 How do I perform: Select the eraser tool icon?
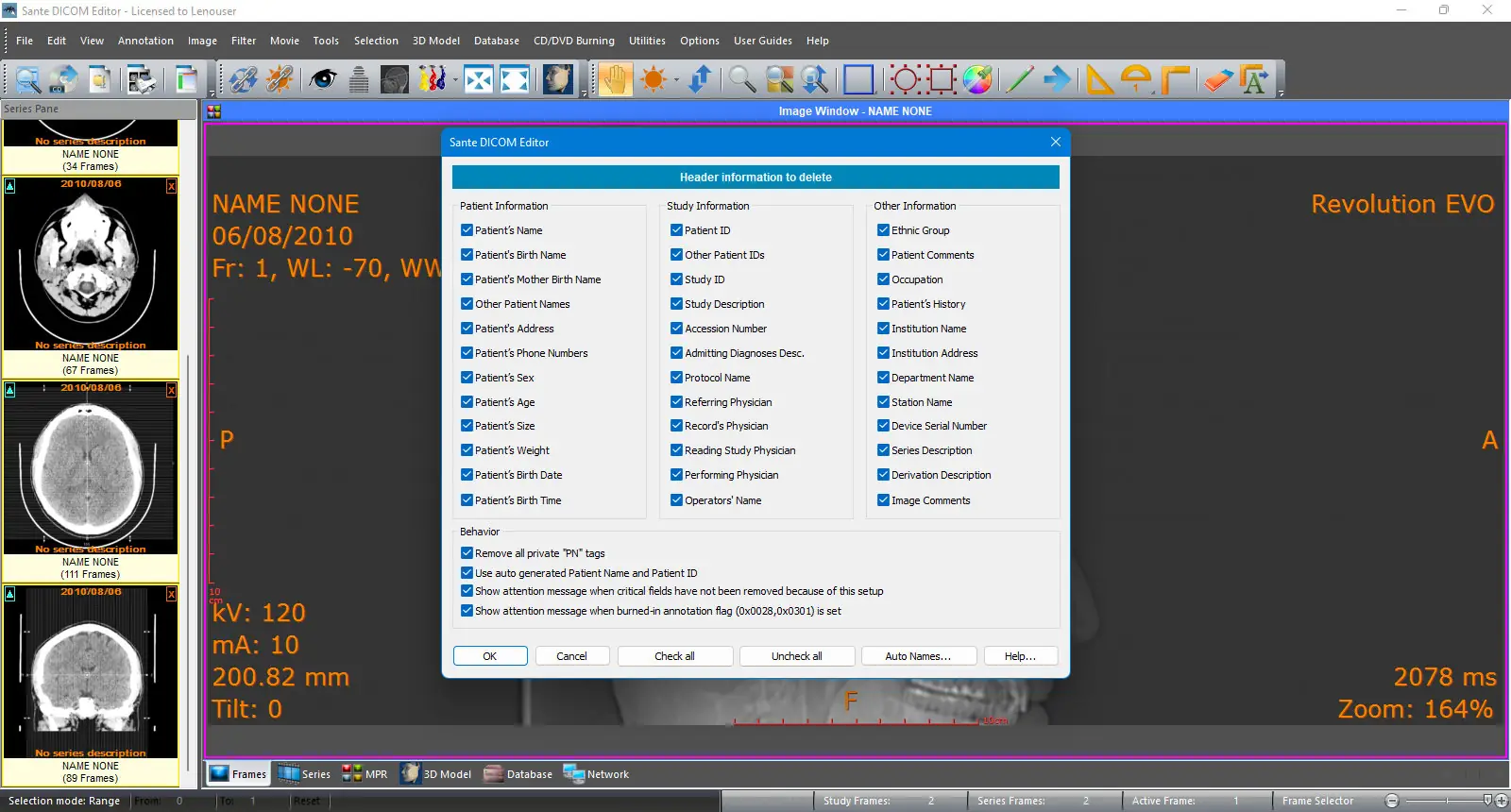click(1218, 79)
